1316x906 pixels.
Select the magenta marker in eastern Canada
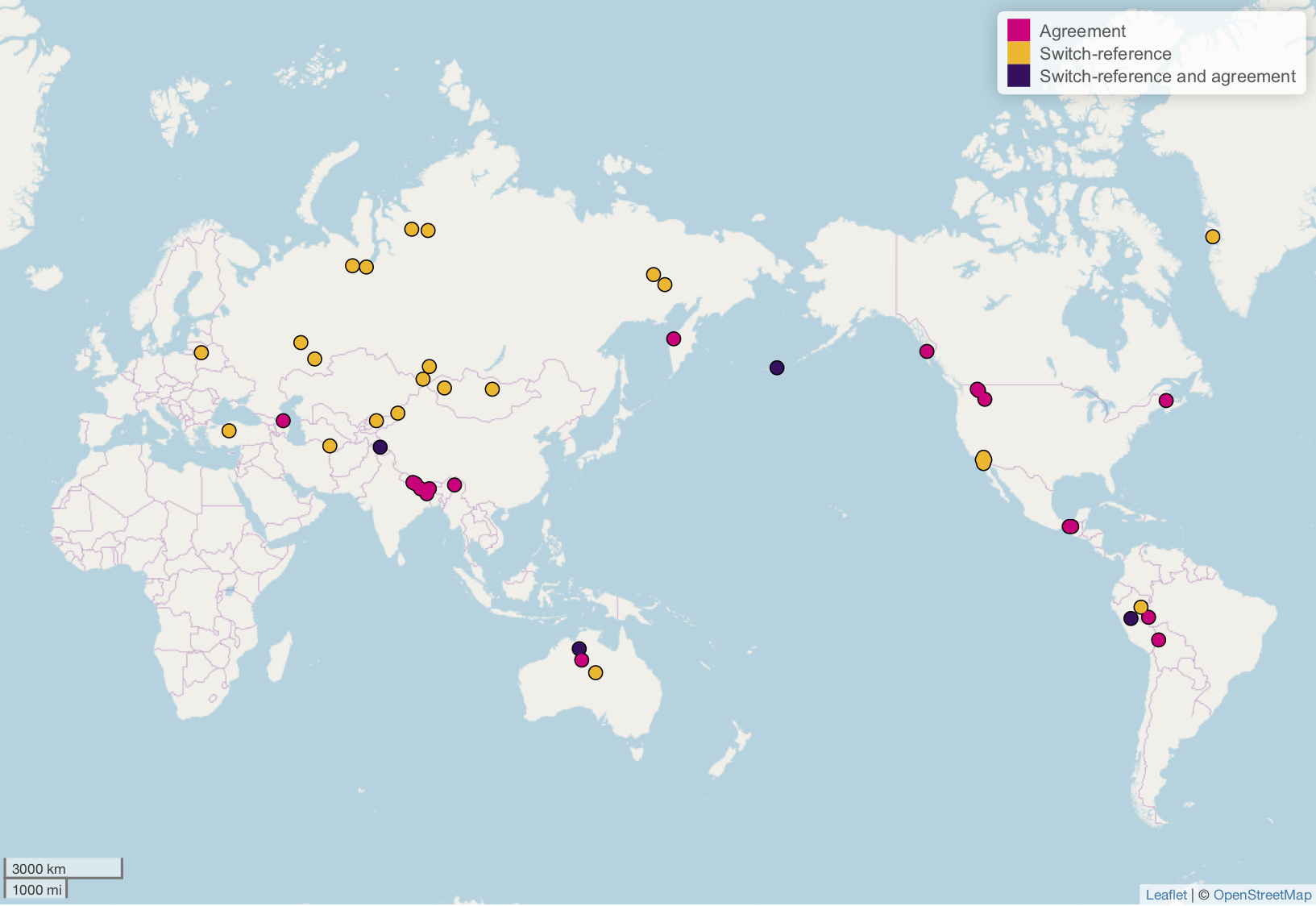[x=1166, y=401]
